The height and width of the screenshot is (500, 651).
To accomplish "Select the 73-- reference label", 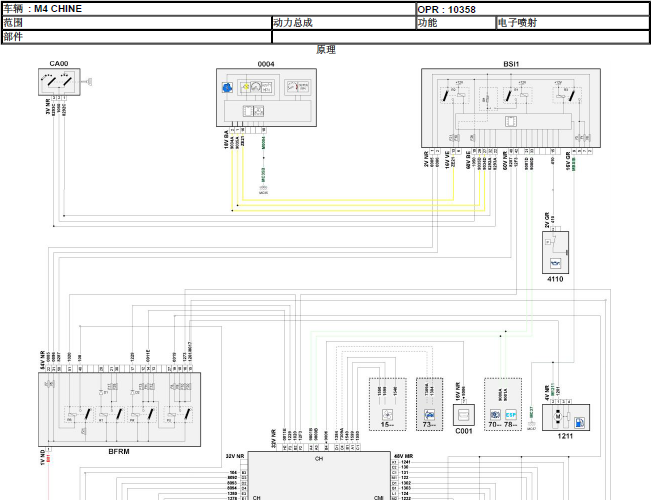I will [x=429, y=424].
